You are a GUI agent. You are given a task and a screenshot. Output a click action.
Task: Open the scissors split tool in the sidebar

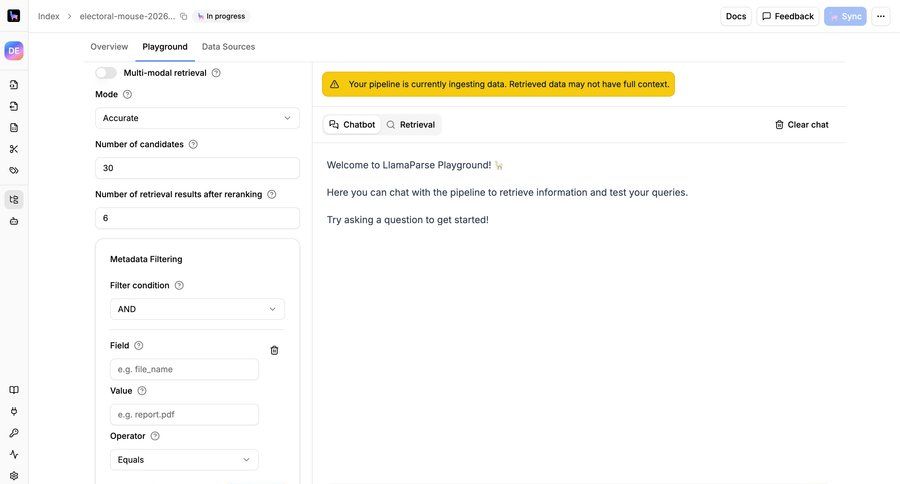pyautogui.click(x=14, y=149)
